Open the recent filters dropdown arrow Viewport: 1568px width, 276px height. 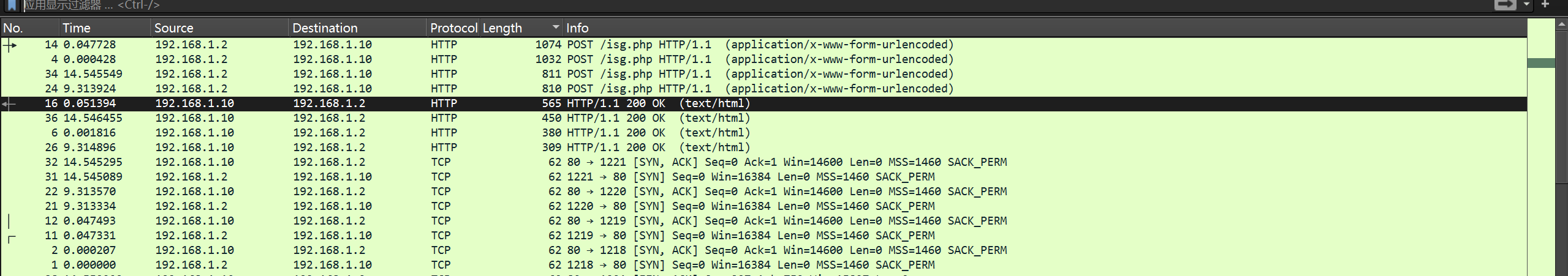click(1526, 4)
